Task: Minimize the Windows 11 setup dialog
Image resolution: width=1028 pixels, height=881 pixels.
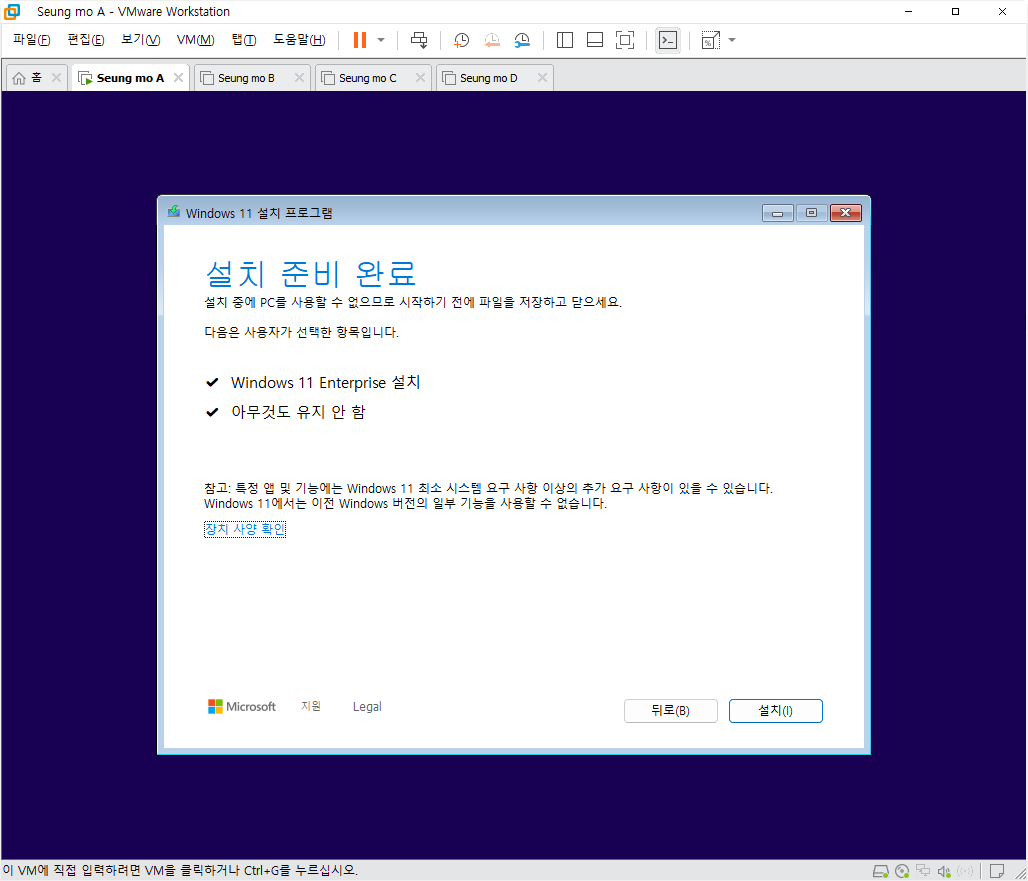Action: pos(778,213)
